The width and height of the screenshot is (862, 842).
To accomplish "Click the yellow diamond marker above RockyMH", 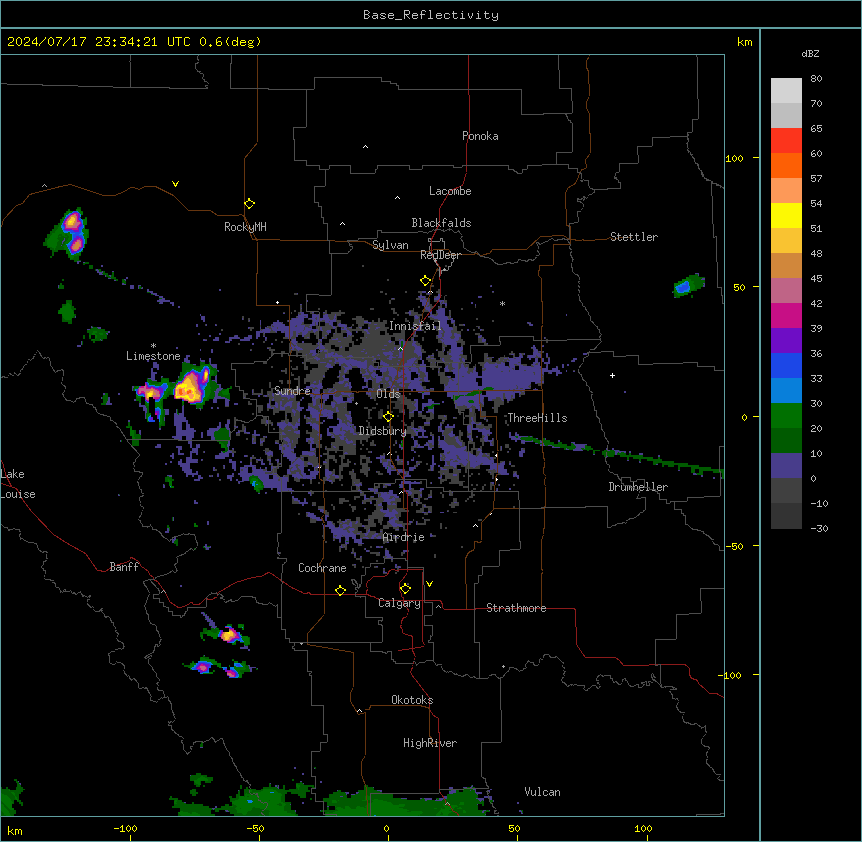I will [249, 204].
